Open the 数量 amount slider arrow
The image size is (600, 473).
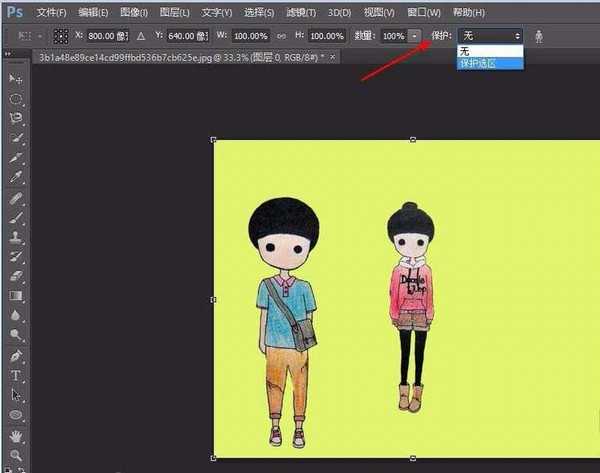tap(414, 35)
